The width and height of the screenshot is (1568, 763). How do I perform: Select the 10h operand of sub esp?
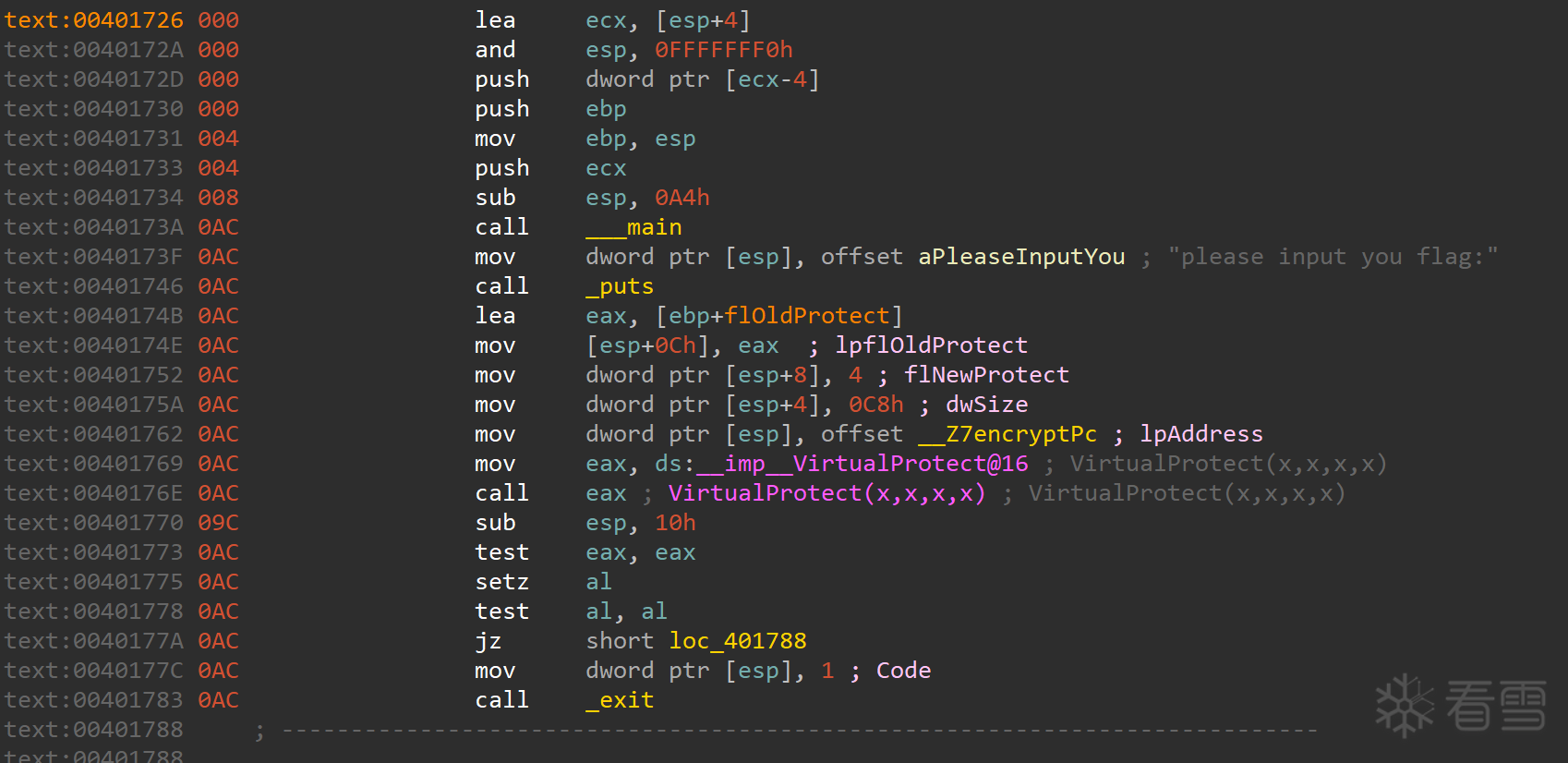point(675,523)
